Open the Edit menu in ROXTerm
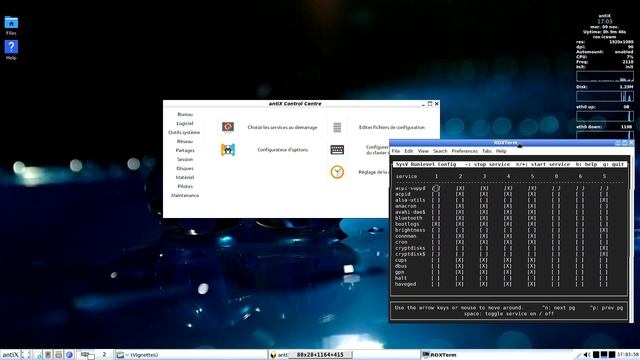The height and width of the screenshot is (360, 640). pyautogui.click(x=409, y=151)
